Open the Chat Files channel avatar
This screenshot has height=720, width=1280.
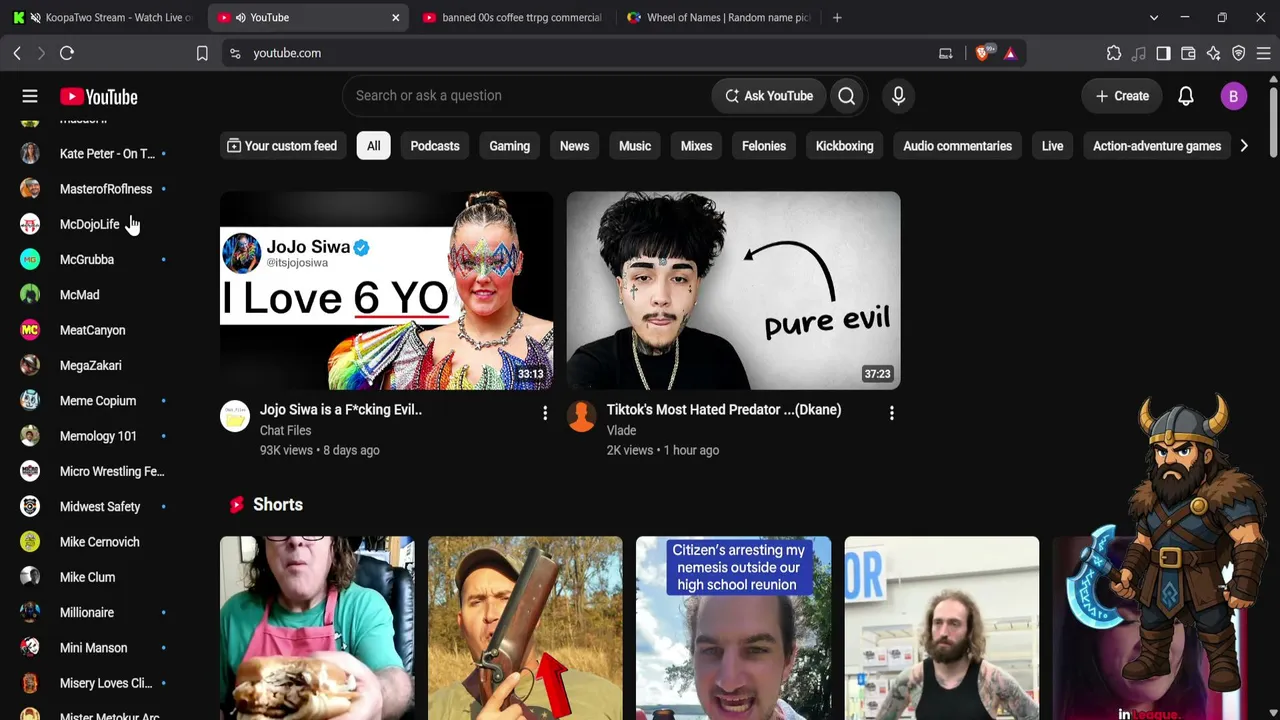coord(235,416)
